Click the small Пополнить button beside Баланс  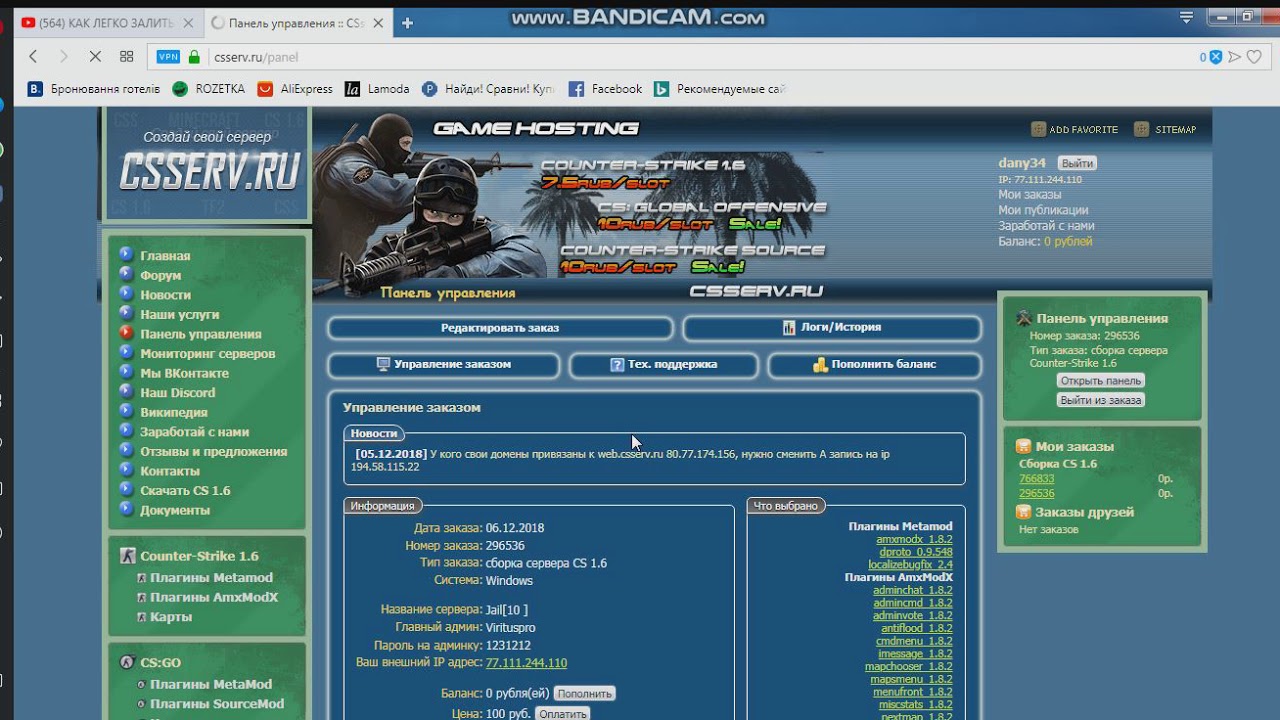[x=584, y=693]
